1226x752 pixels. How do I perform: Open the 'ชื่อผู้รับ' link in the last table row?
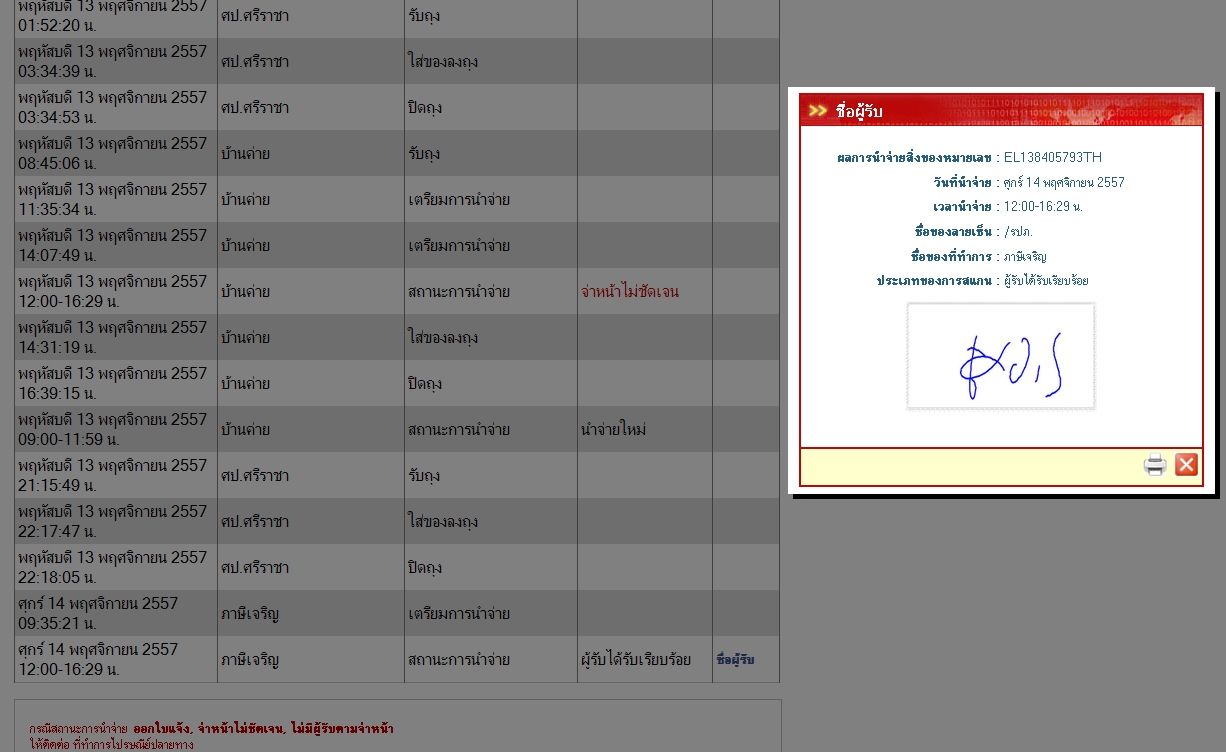tap(736, 660)
